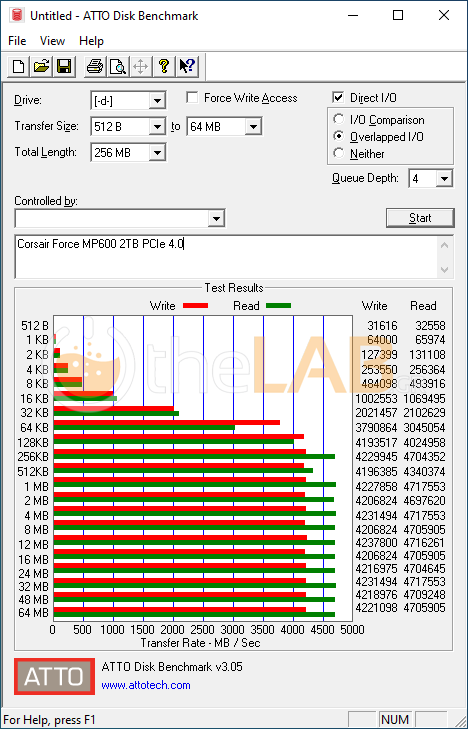Enable the Force Write Access checkbox
Viewport: 468px width, 729px height.
tap(192, 98)
